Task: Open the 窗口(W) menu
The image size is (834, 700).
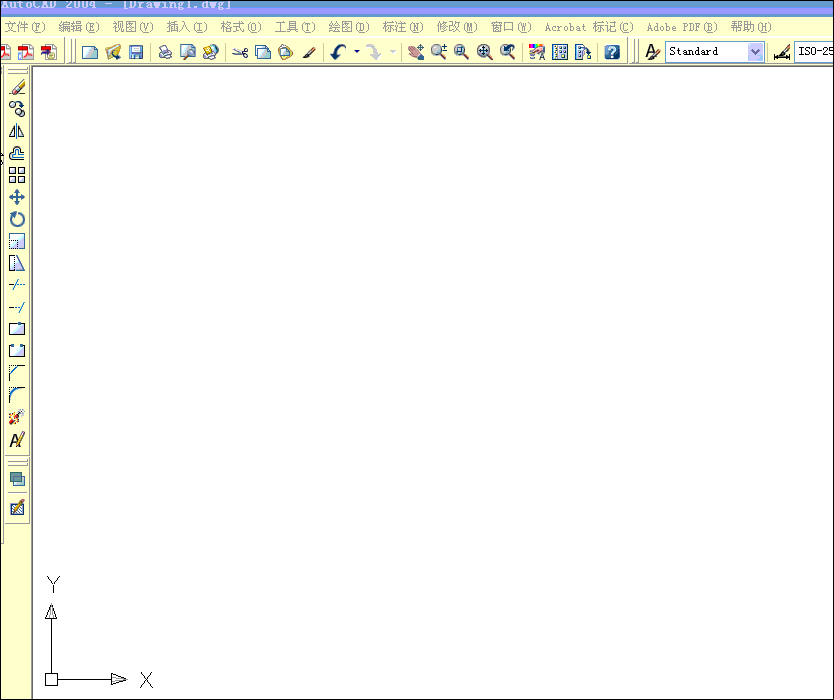Action: [x=511, y=27]
